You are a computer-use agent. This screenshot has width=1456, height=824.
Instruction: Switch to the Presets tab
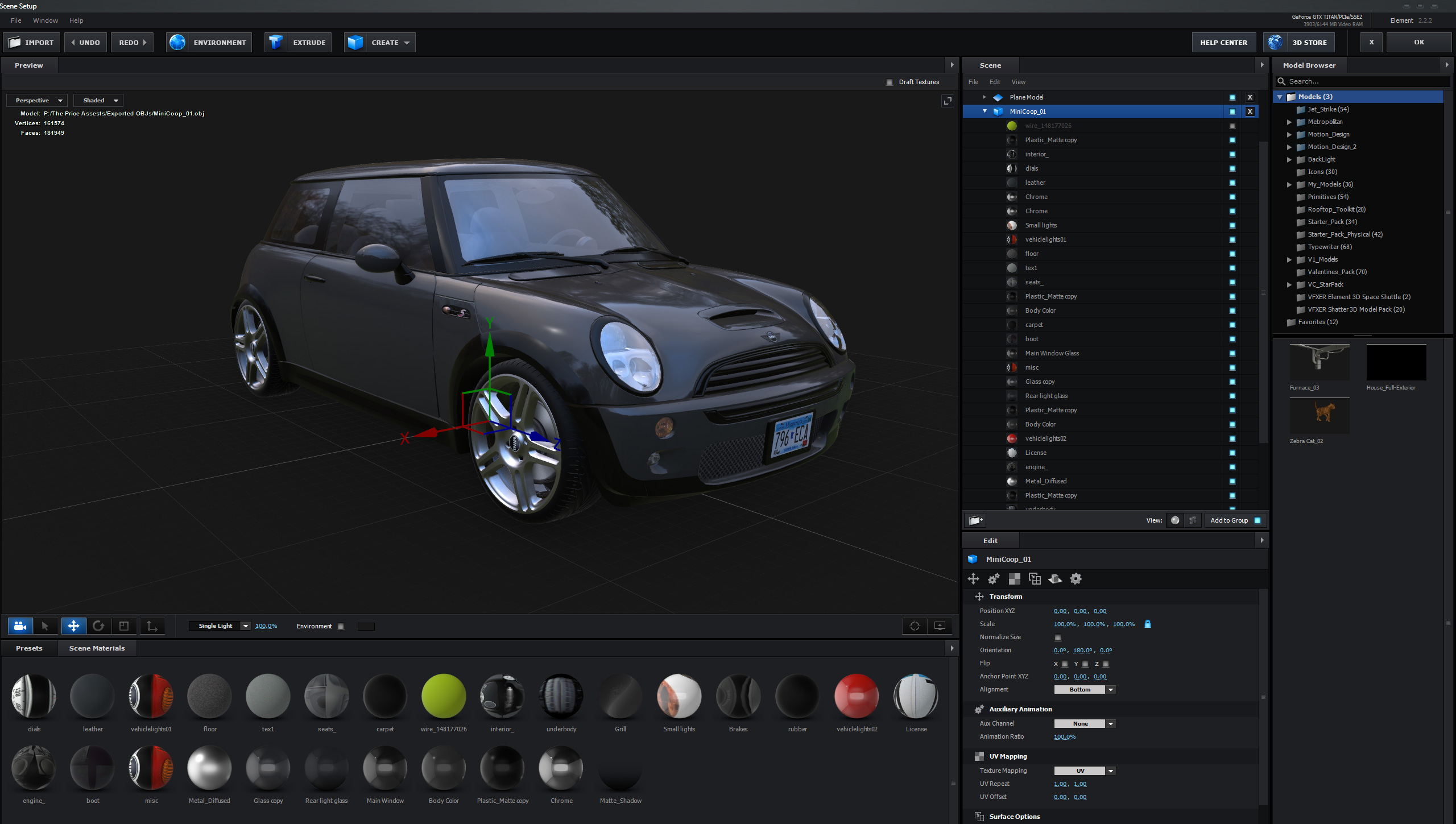28,648
